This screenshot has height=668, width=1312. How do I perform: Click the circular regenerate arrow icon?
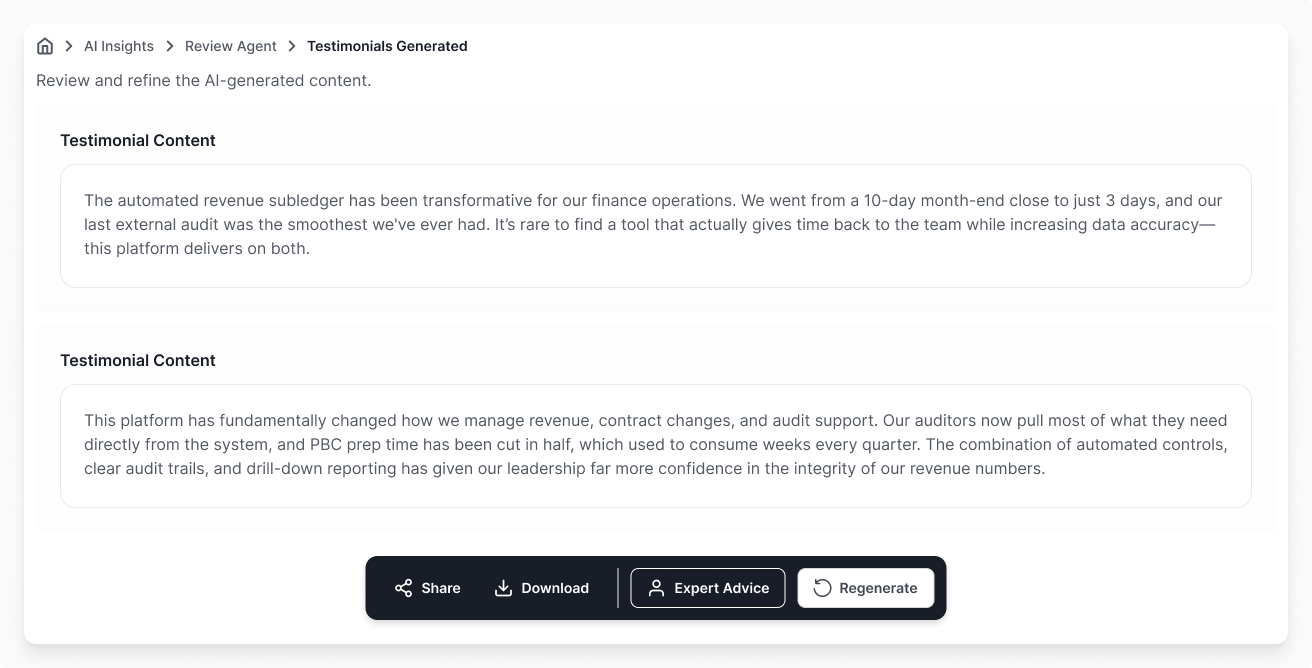tap(822, 588)
